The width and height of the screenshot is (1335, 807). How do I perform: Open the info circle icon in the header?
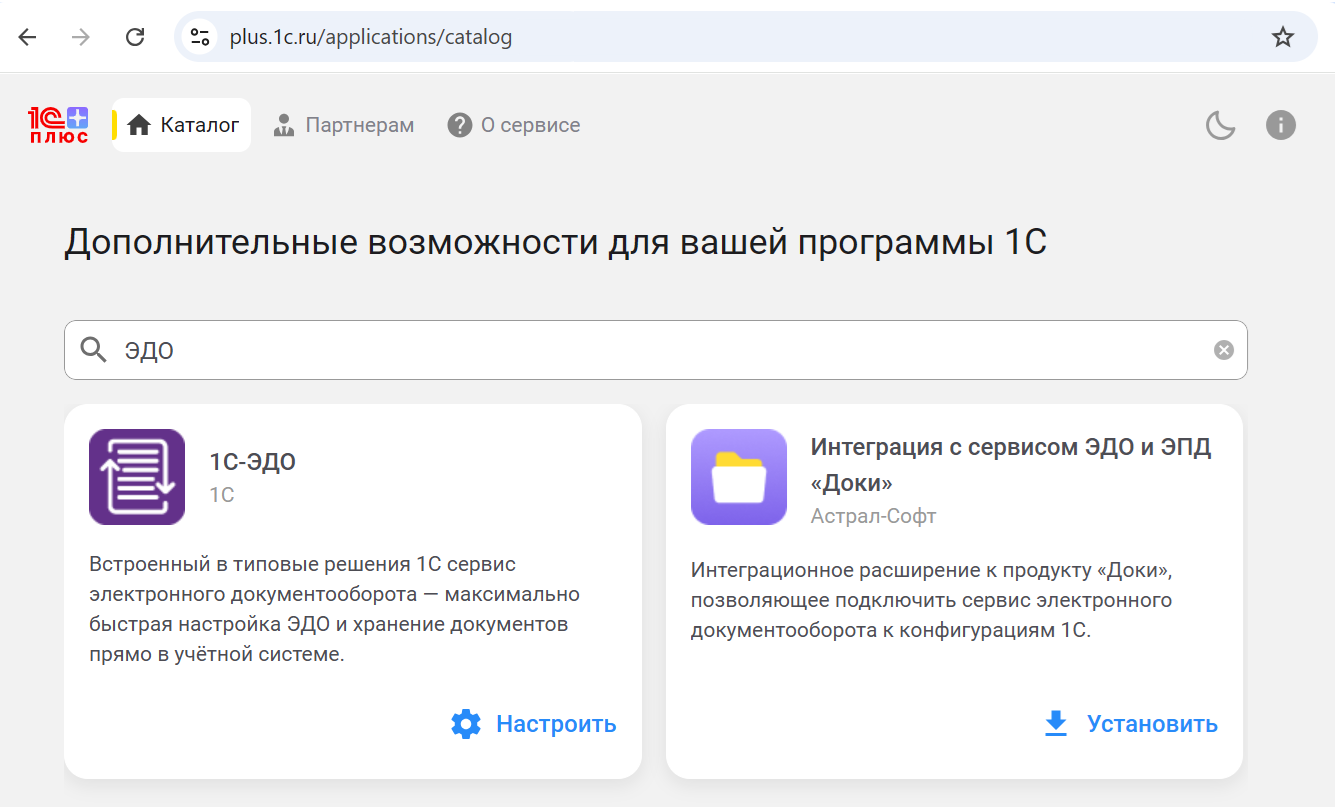tap(1281, 125)
